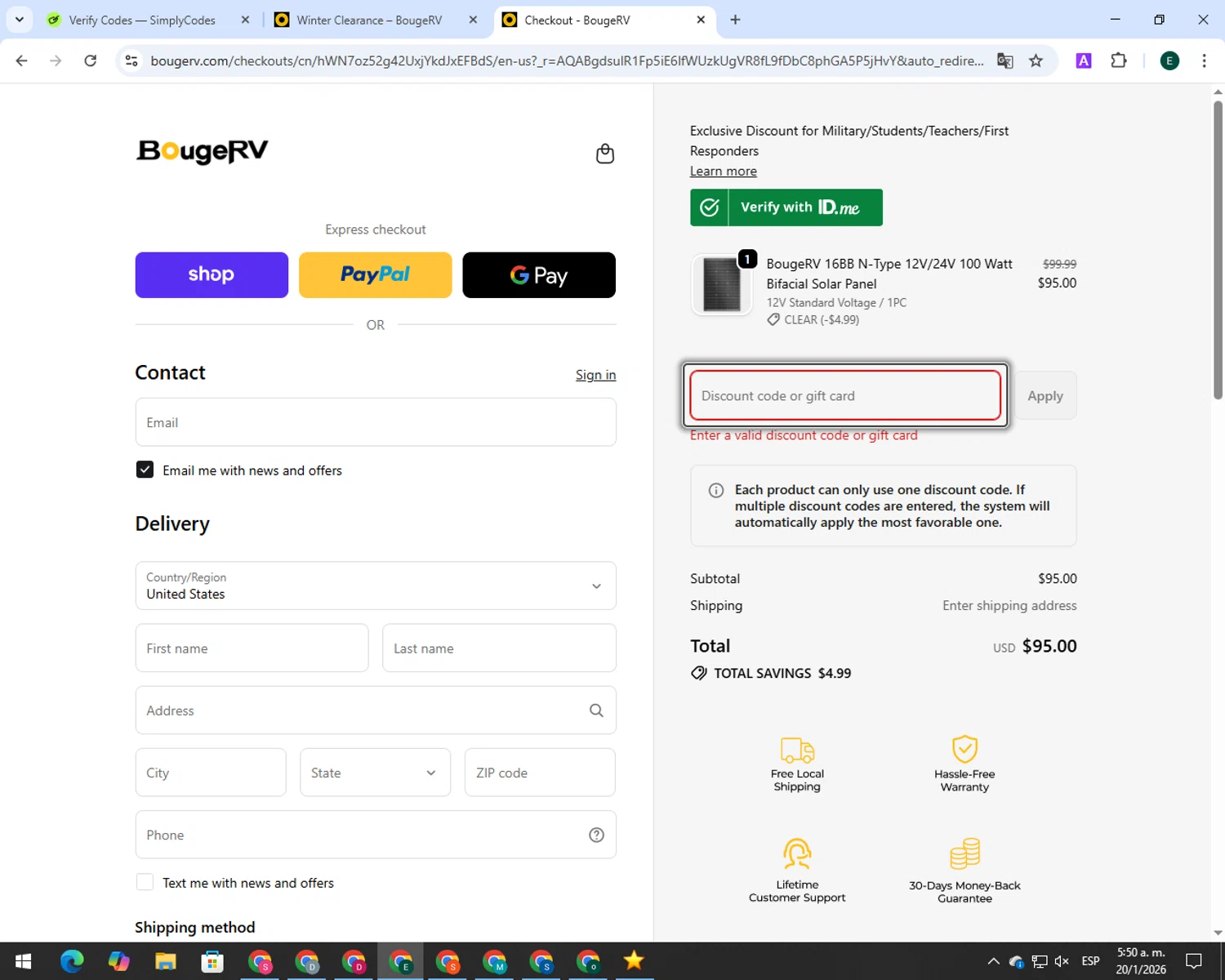The image size is (1225, 980).
Task: Click the Total Savings tag icon
Action: pyautogui.click(x=699, y=673)
